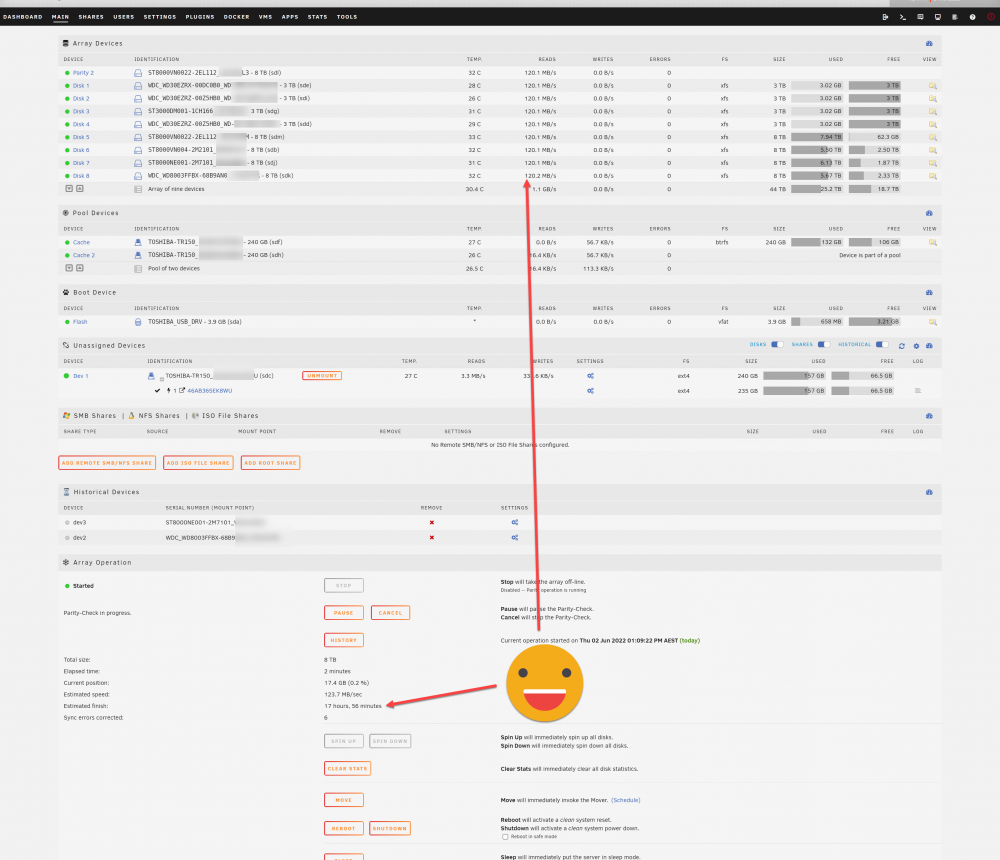Click Add ISO File Share button

198,463
